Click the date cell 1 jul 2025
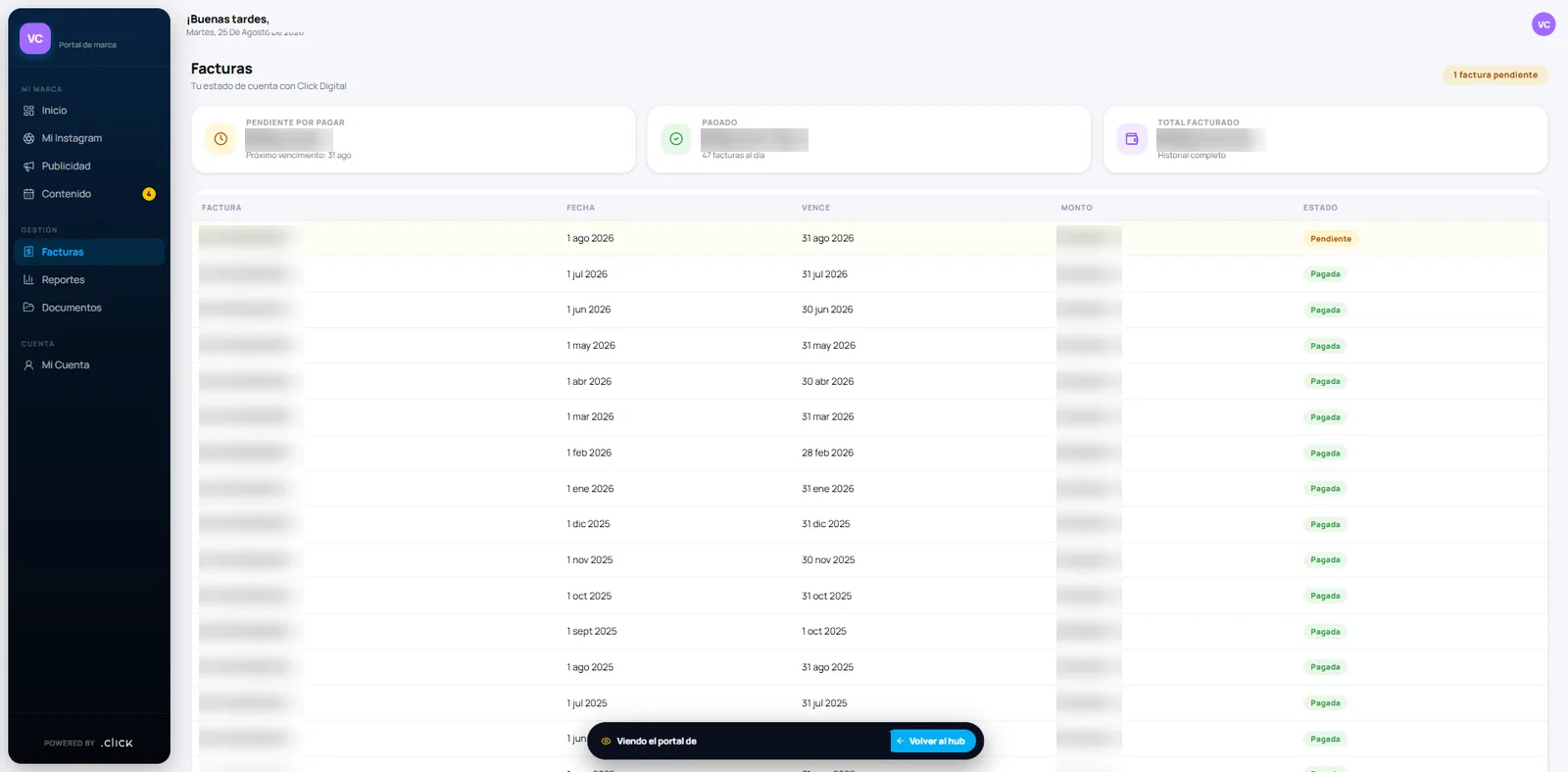Viewport: 1568px width, 772px height. (587, 703)
